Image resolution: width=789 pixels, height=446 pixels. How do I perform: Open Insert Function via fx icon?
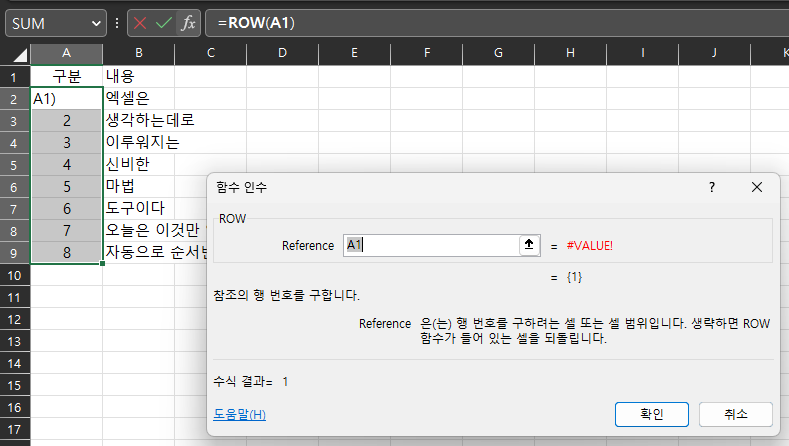(x=188, y=23)
